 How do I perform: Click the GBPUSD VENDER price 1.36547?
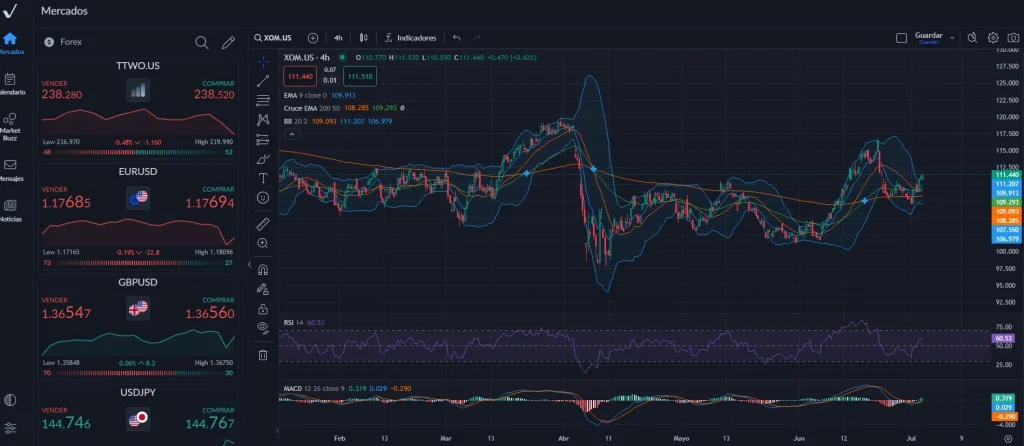pos(66,313)
